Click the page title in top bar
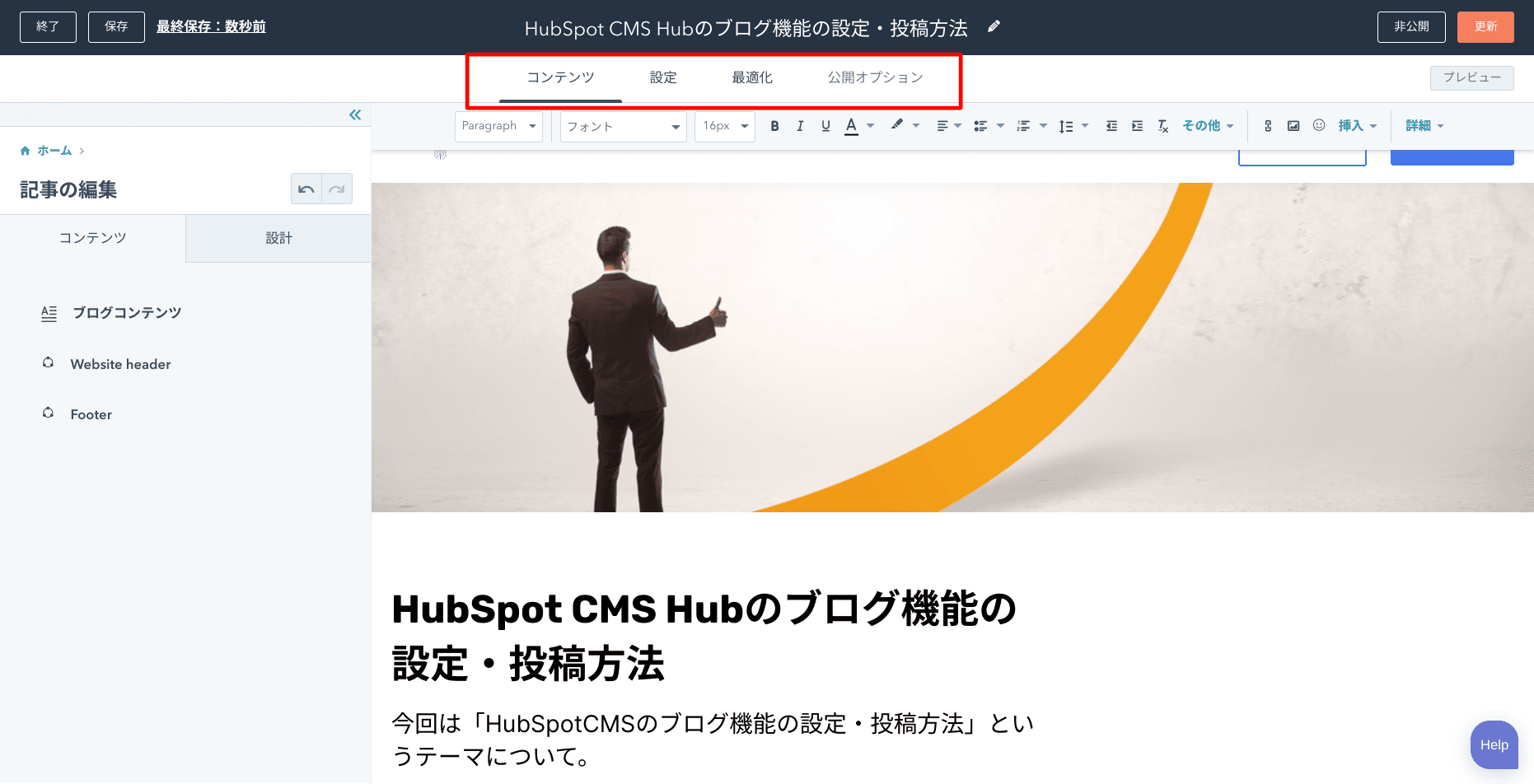The image size is (1534, 784). point(746,28)
